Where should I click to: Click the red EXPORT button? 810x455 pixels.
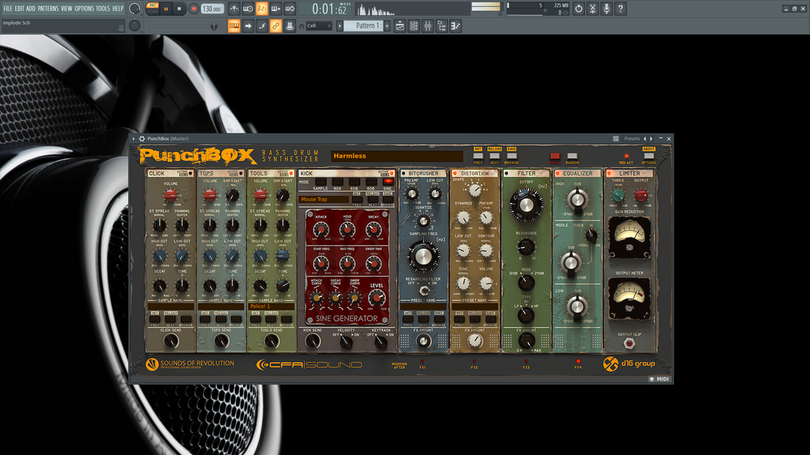(555, 156)
